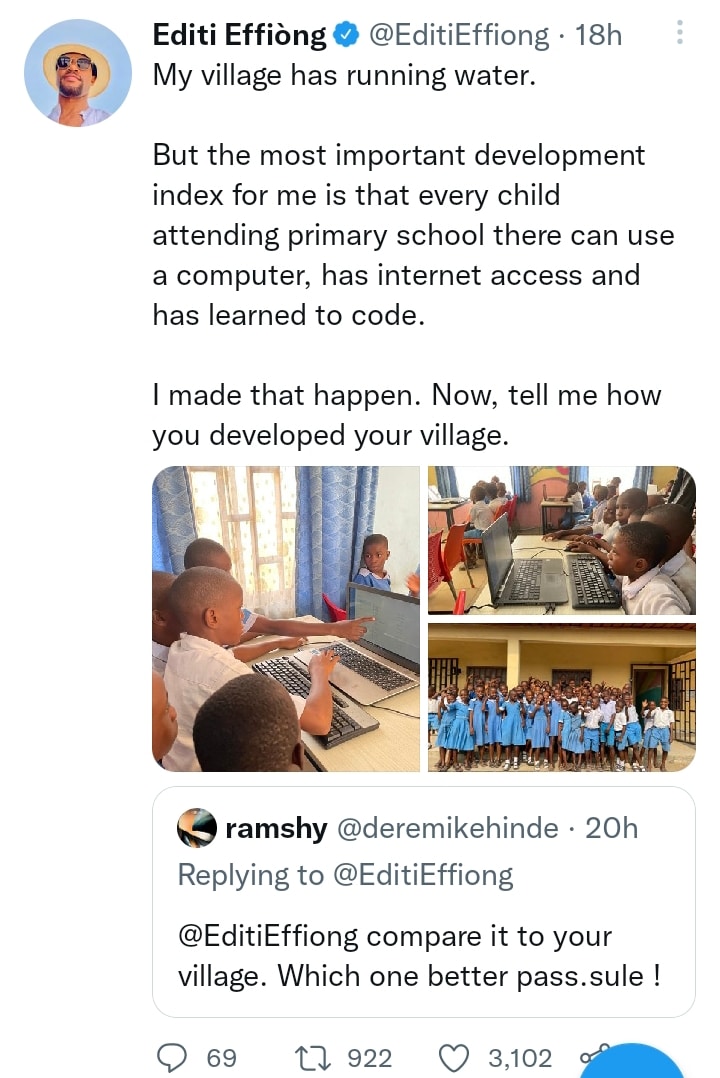Tap the share icon beside the likes

click(x=593, y=1056)
